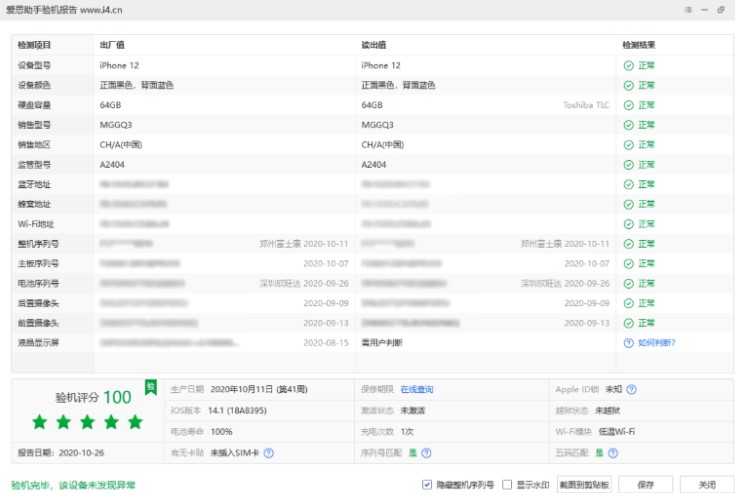Click the check icon in 蜂窝地址 row
The width and height of the screenshot is (735, 493).
(629, 204)
